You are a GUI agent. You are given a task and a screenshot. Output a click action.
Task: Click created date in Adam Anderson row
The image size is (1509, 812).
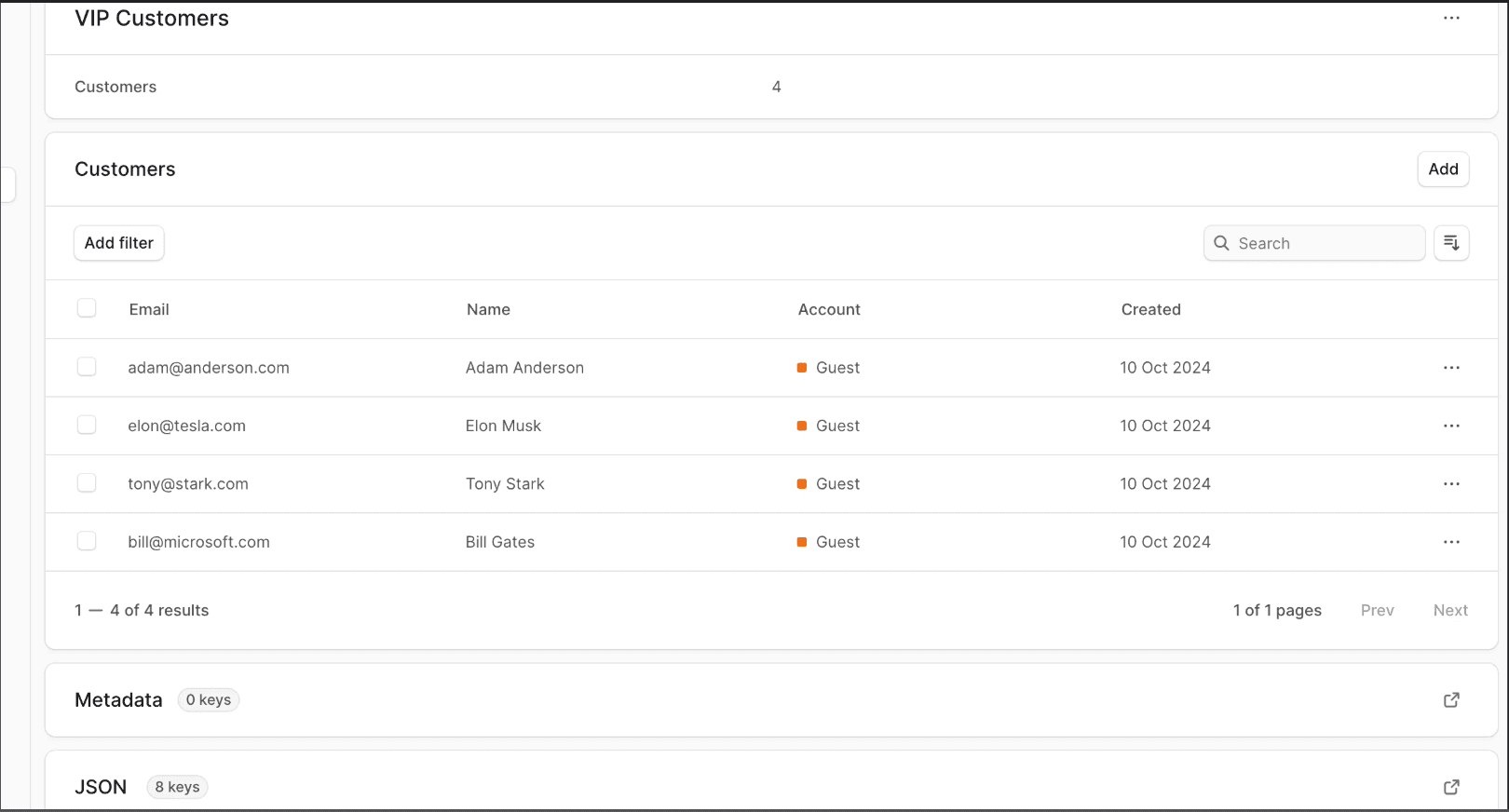click(x=1165, y=368)
